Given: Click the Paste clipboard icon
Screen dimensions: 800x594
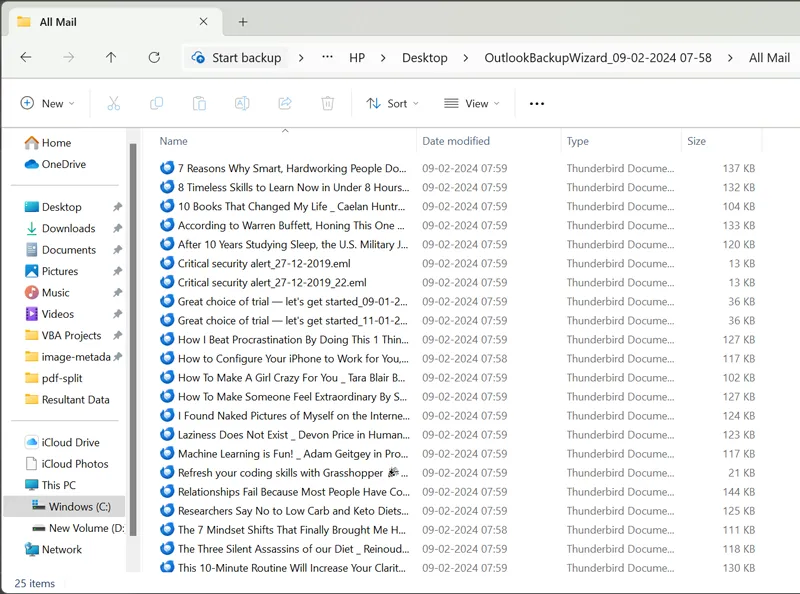Looking at the screenshot, I should coord(199,103).
